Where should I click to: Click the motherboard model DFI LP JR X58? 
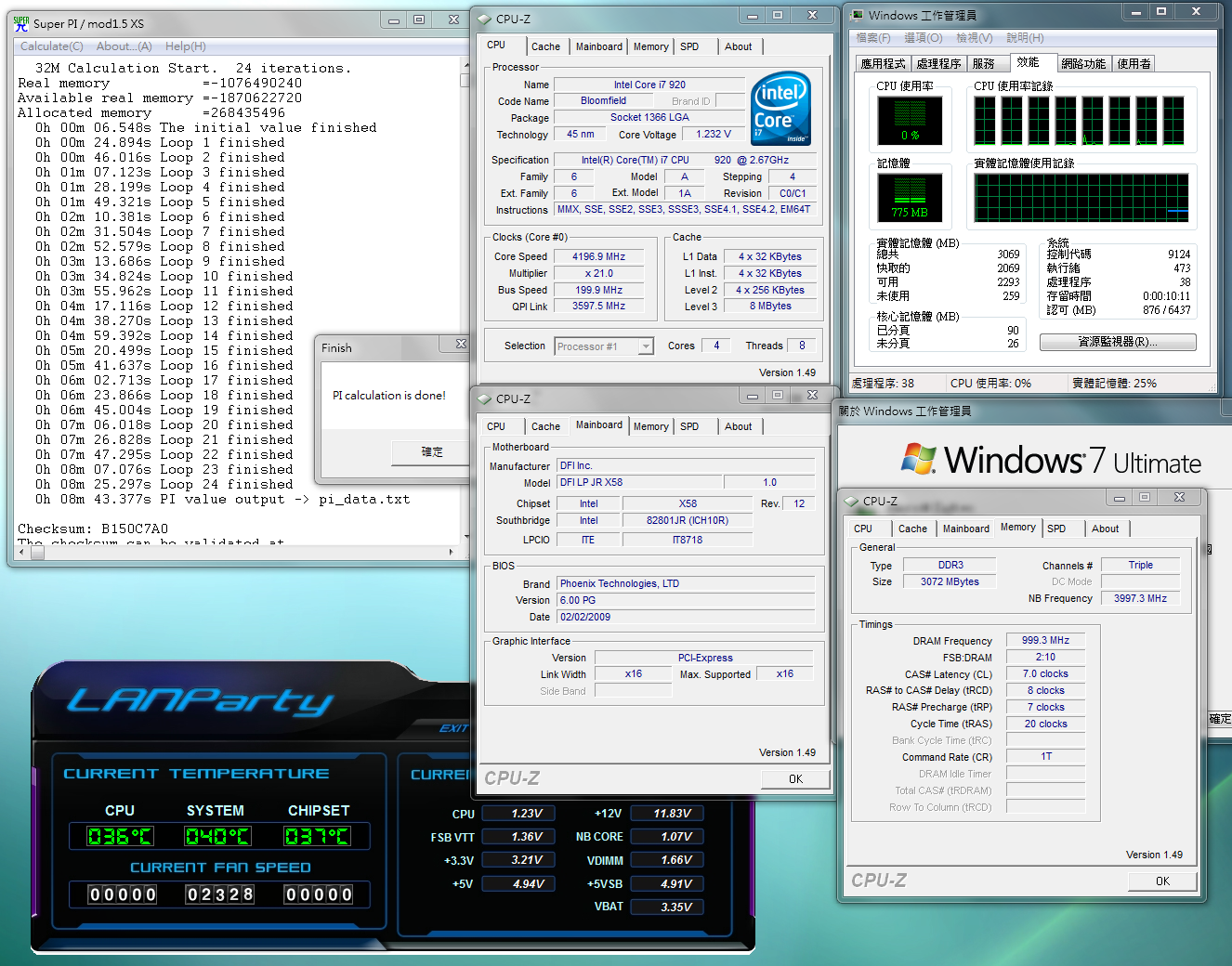click(639, 482)
